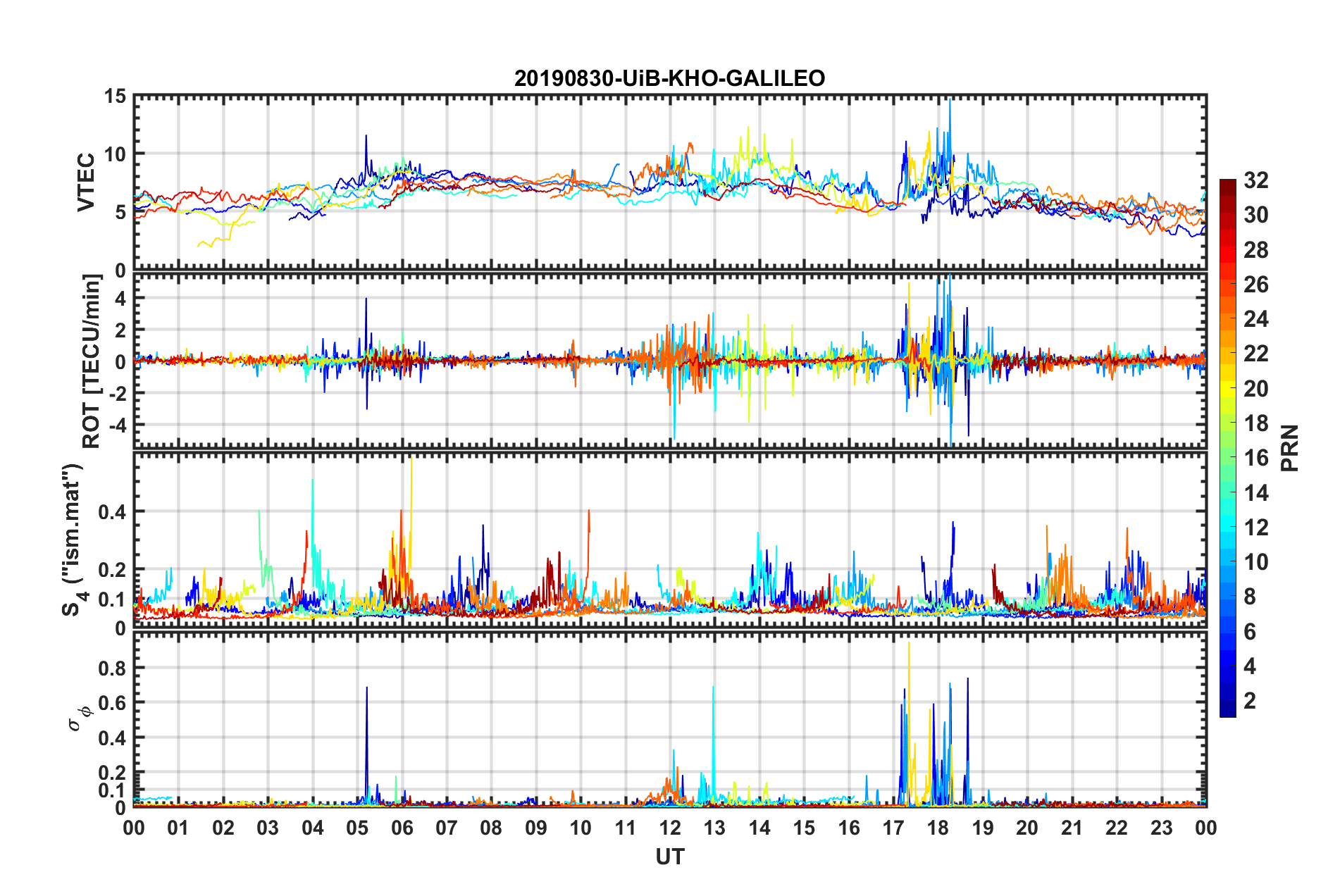Click ROT axis tick label -2
The width and height of the screenshot is (1340, 896).
pos(118,394)
